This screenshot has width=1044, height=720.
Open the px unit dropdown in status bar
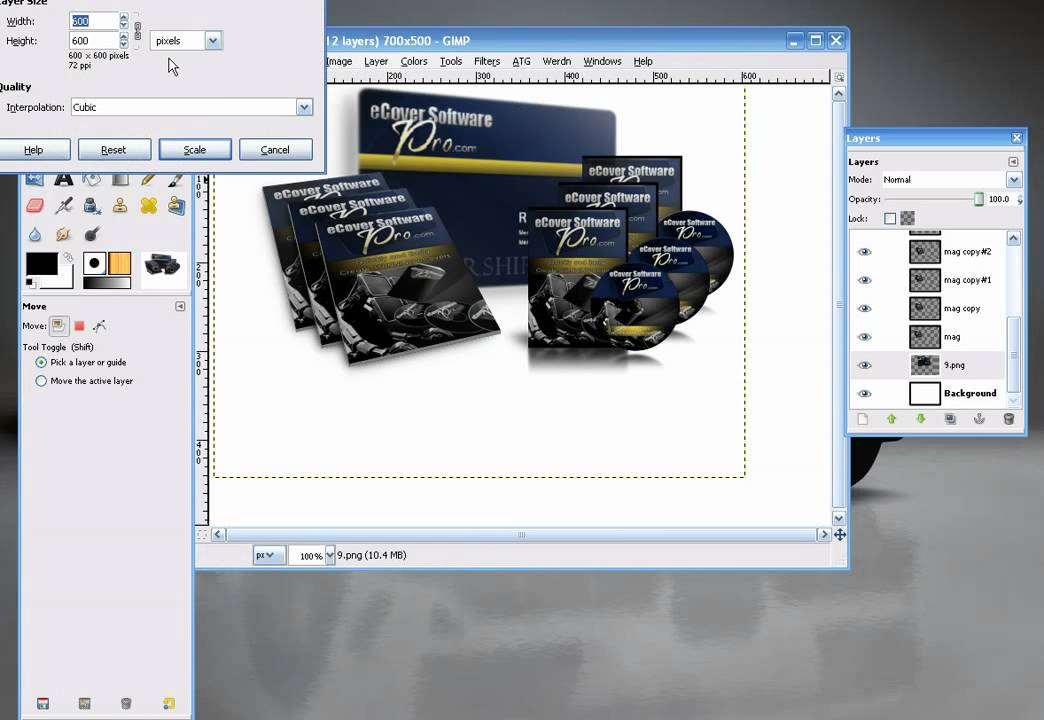tap(269, 555)
